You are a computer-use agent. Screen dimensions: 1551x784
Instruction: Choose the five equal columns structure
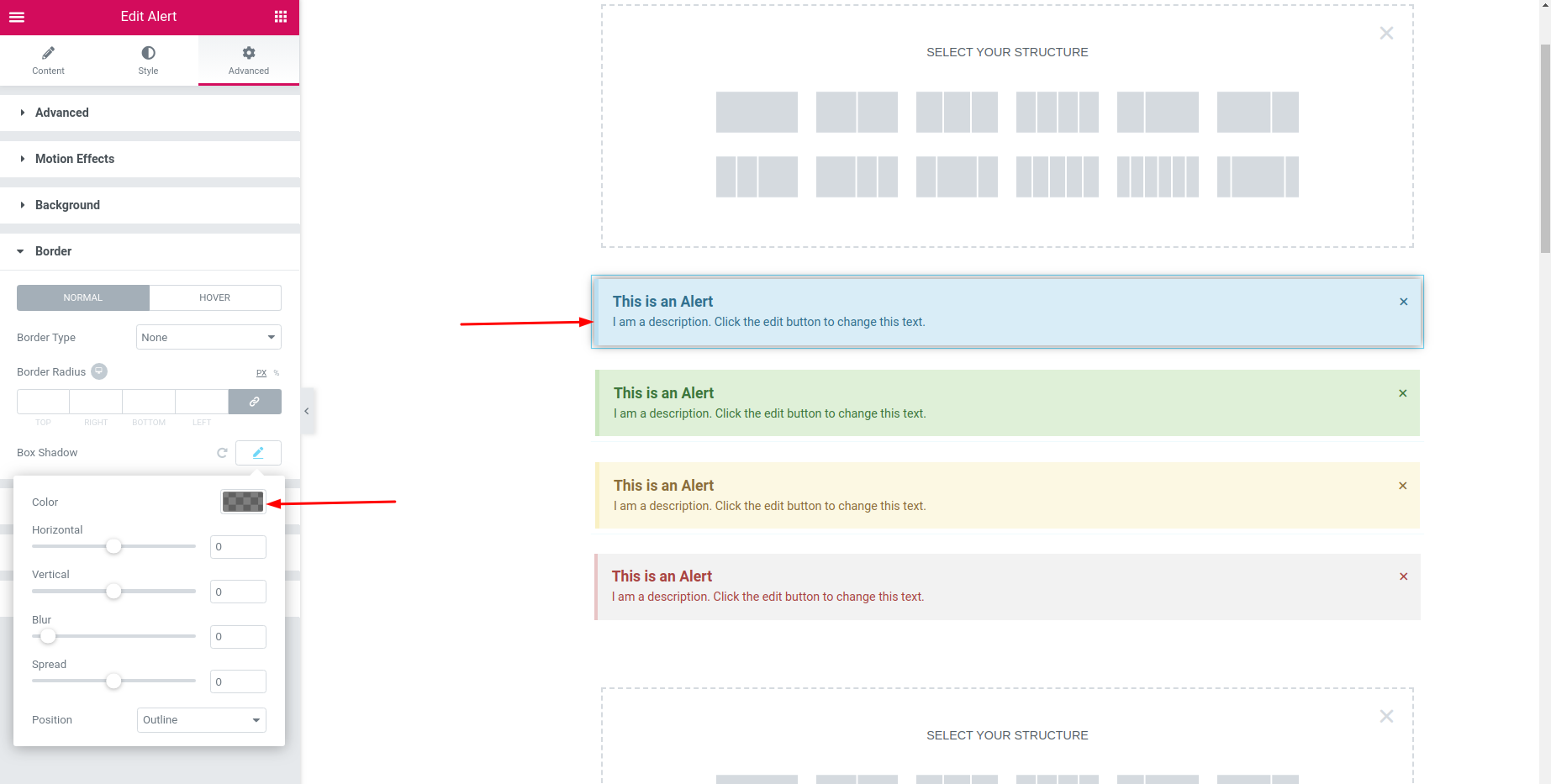(x=1057, y=176)
